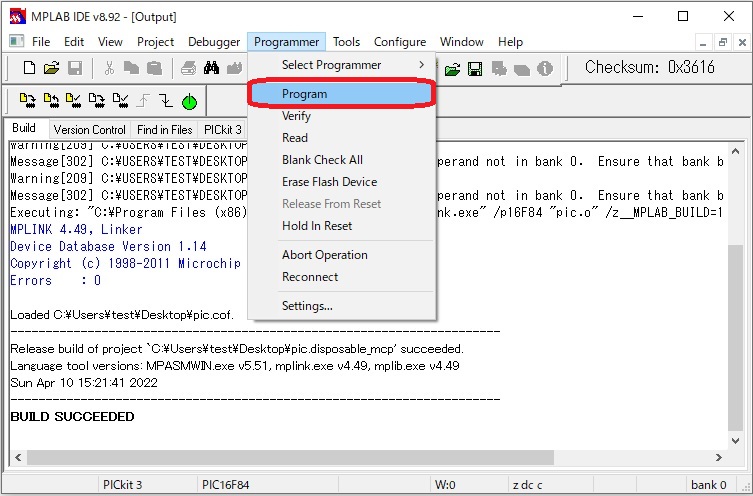
Task: Click the Print icon in the toolbar
Action: click(188, 69)
